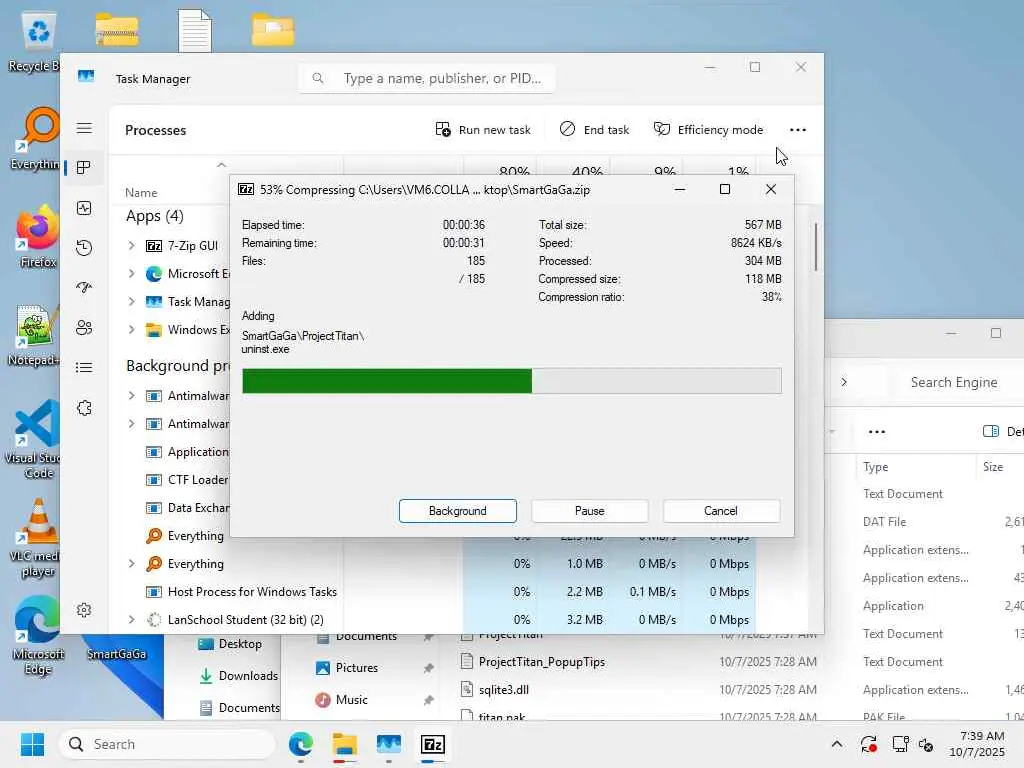The image size is (1024, 768).
Task: Click the Name column header
Action: (x=141, y=193)
